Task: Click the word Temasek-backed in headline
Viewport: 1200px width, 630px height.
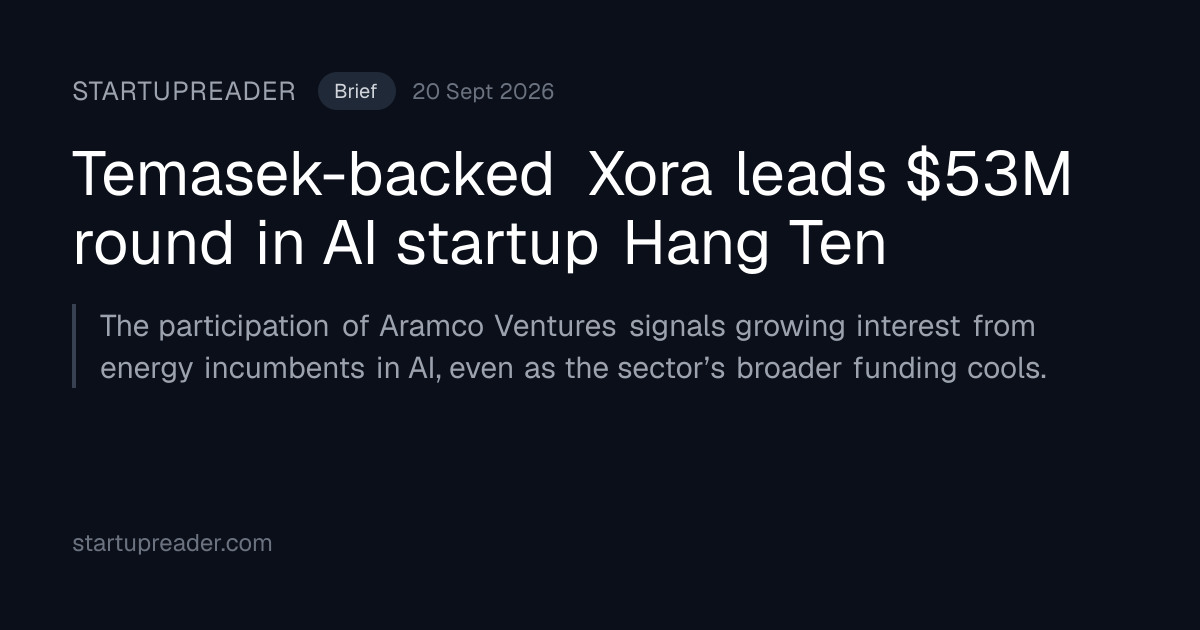Action: (x=313, y=176)
